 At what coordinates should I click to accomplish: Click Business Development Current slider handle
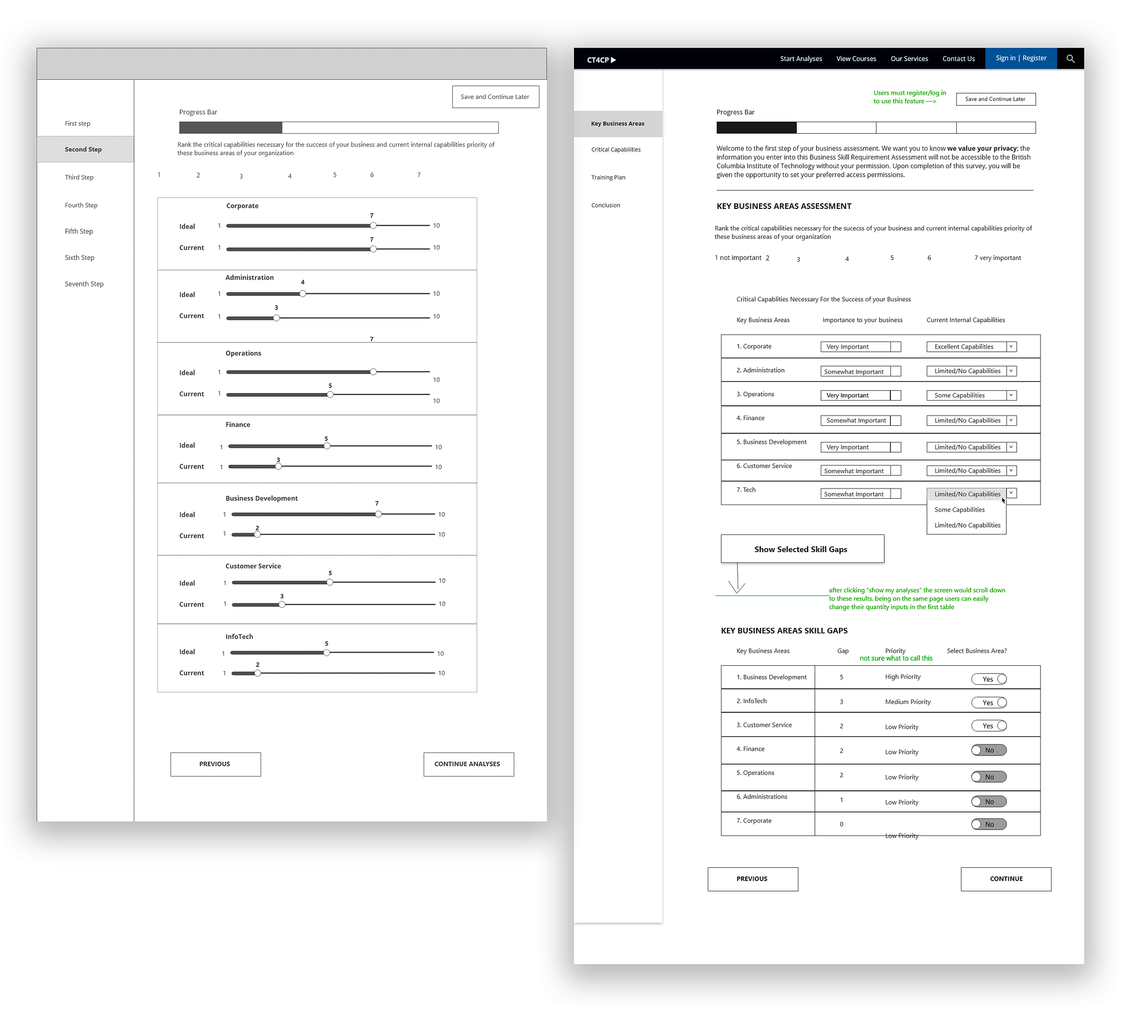[257, 534]
